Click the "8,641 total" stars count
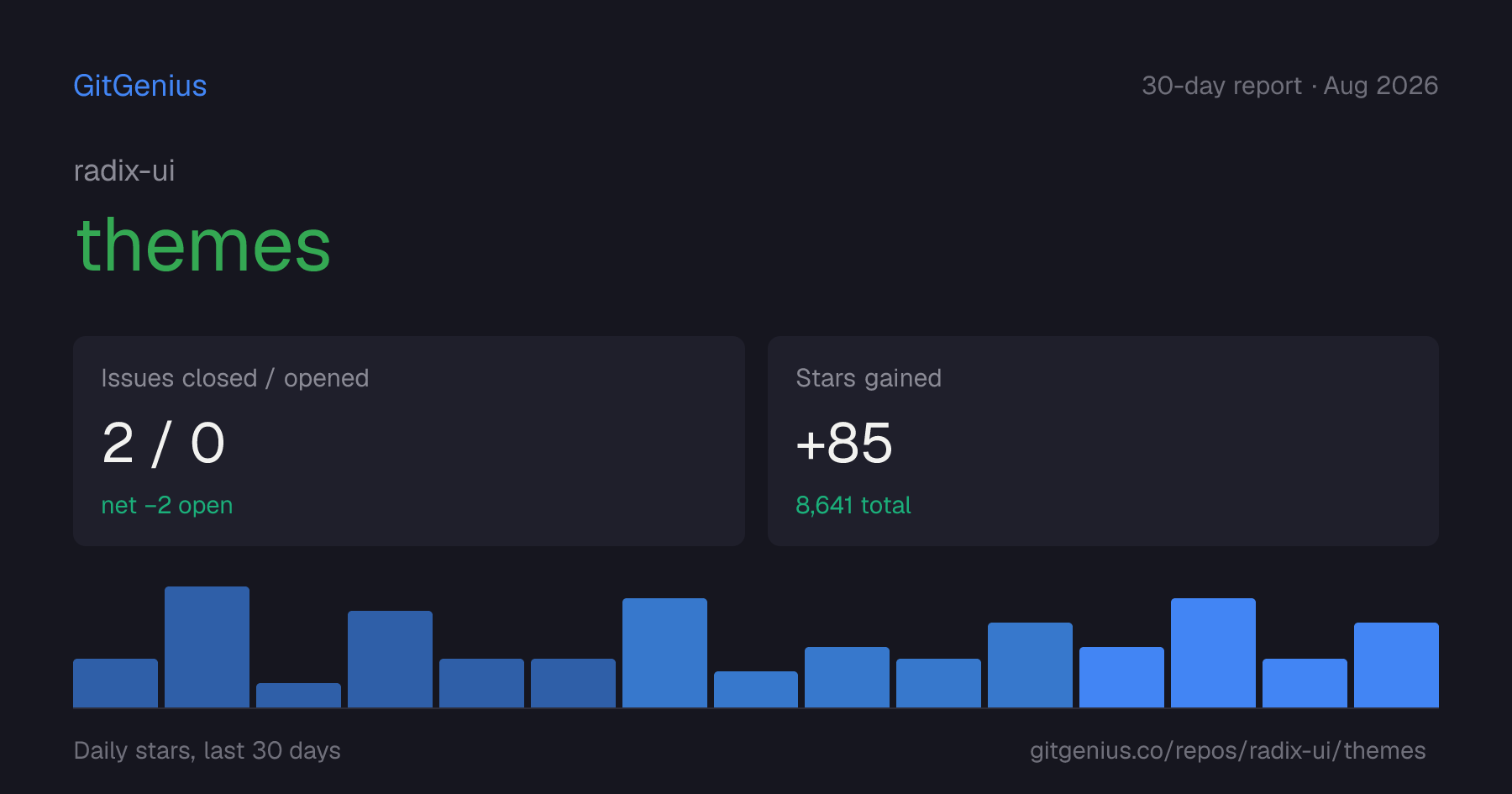This screenshot has width=1512, height=794. point(853,505)
